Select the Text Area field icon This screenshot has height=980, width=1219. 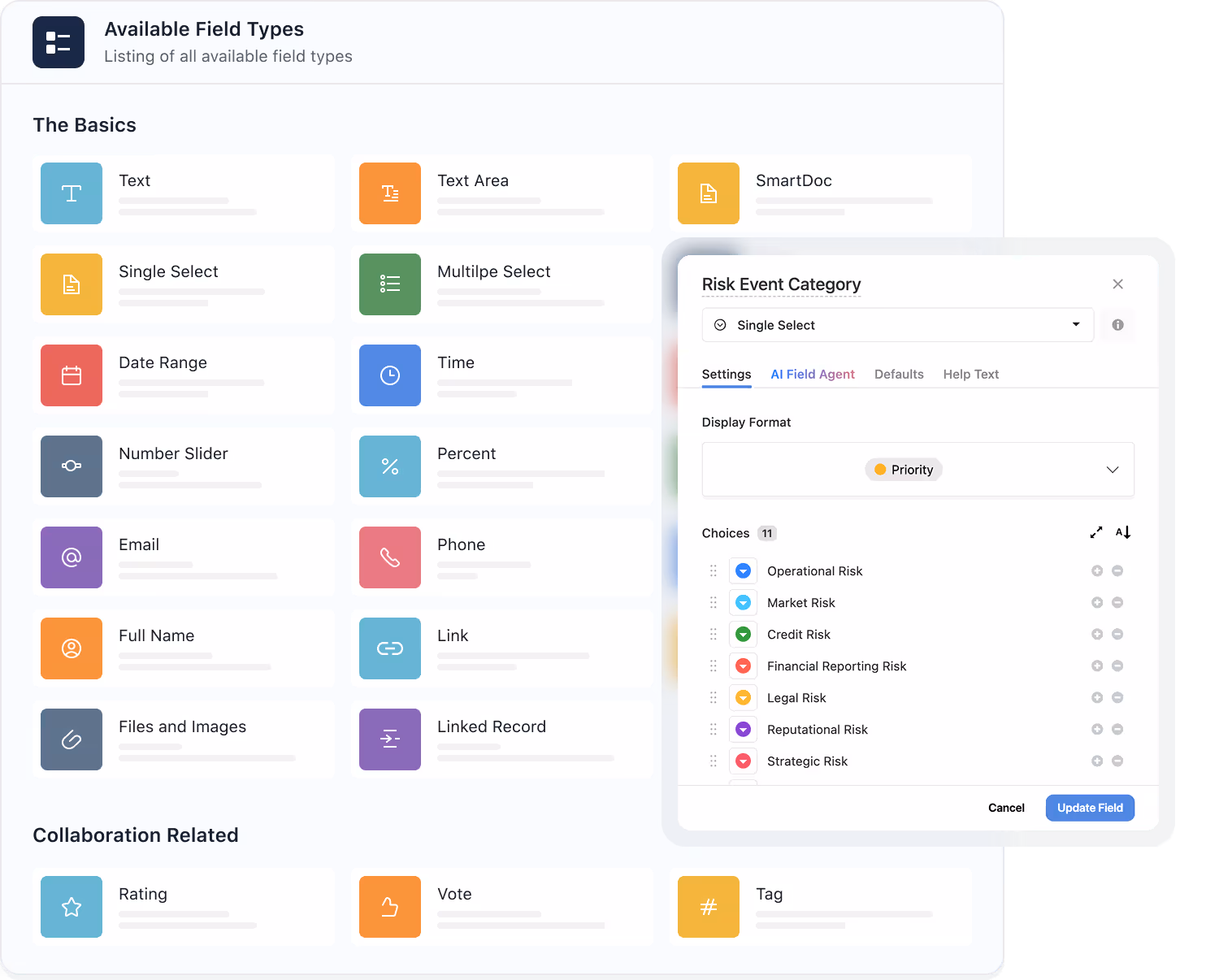390,193
